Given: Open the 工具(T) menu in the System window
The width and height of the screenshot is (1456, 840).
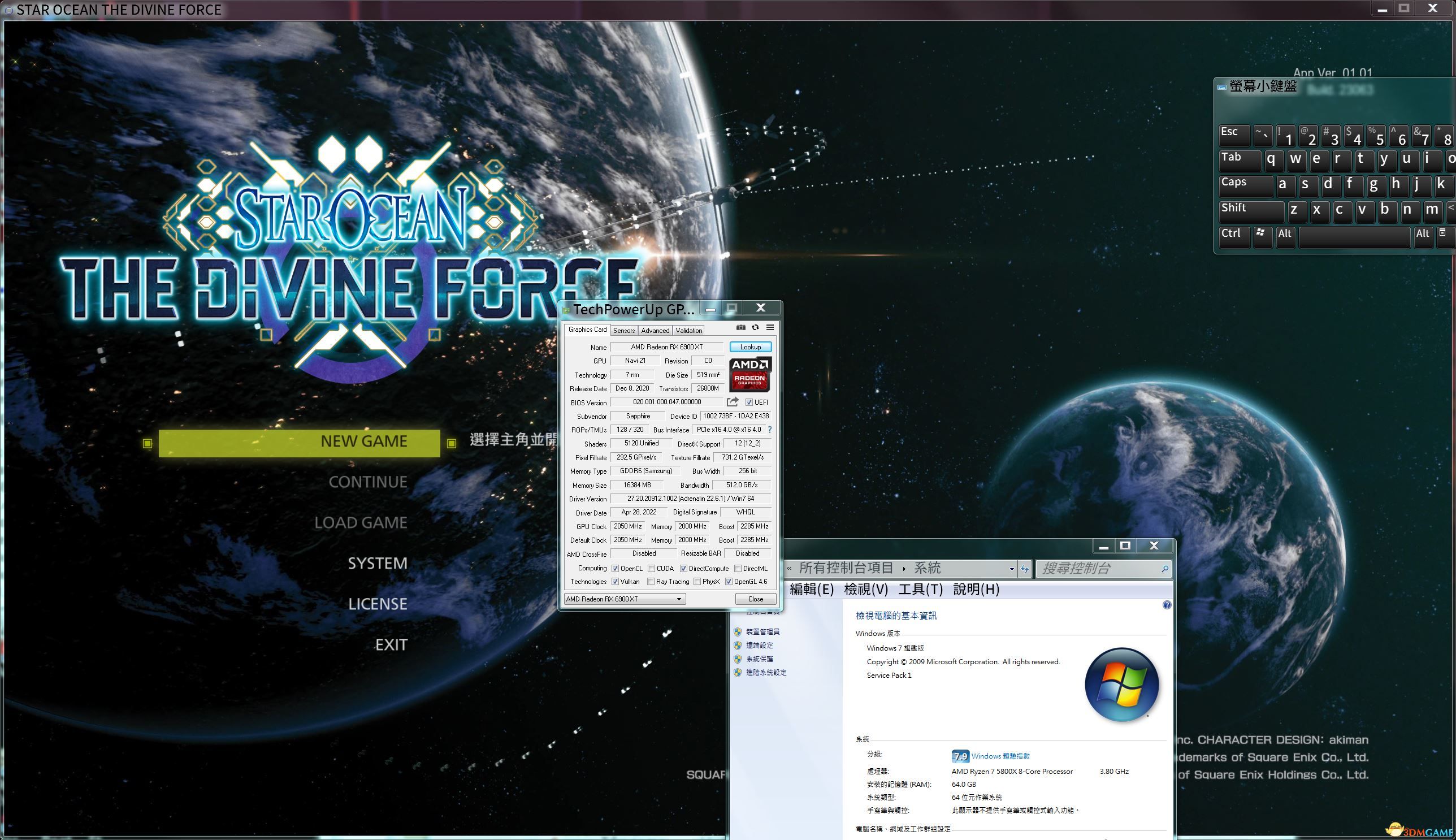Looking at the screenshot, I should (920, 589).
